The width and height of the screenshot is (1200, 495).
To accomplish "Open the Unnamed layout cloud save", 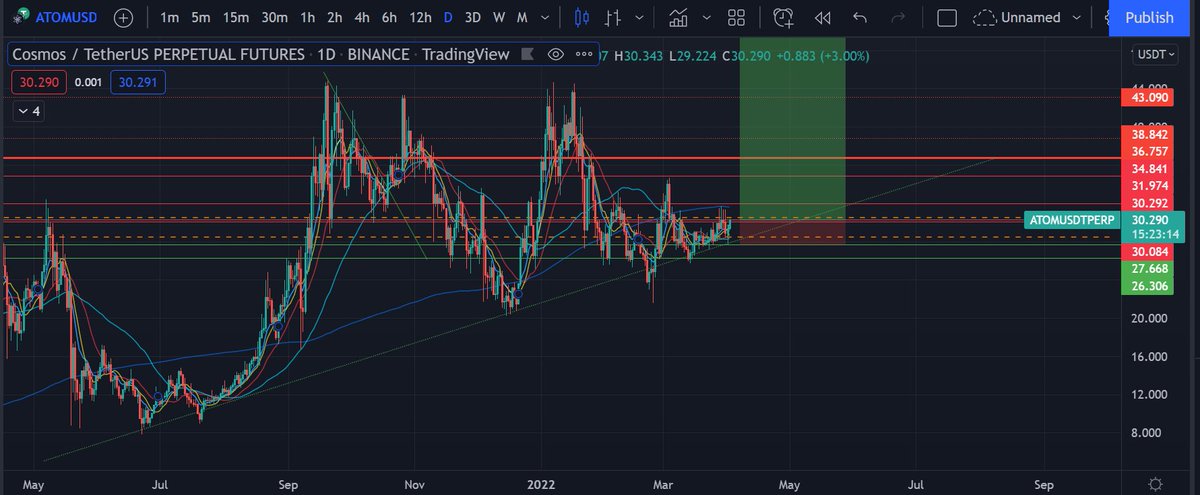I will (x=1018, y=18).
